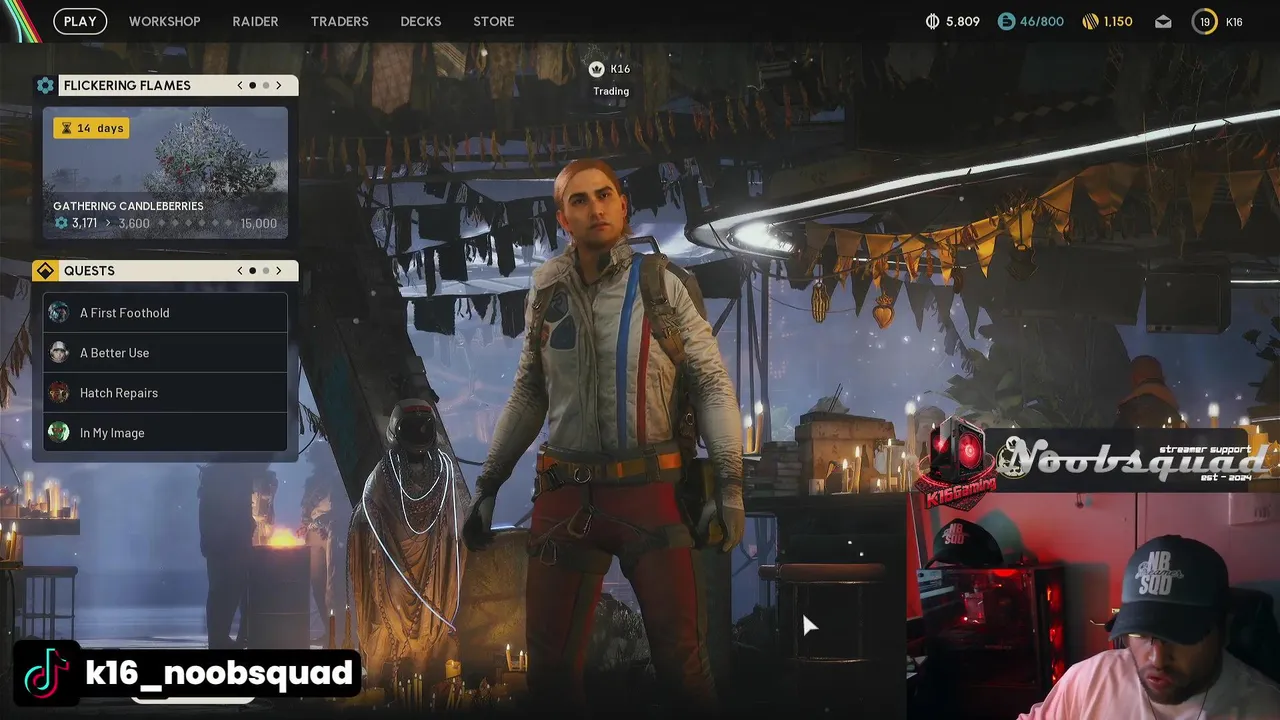The width and height of the screenshot is (1280, 720).
Task: Click the Hatch Repairs trader portrait
Action: pos(59,393)
